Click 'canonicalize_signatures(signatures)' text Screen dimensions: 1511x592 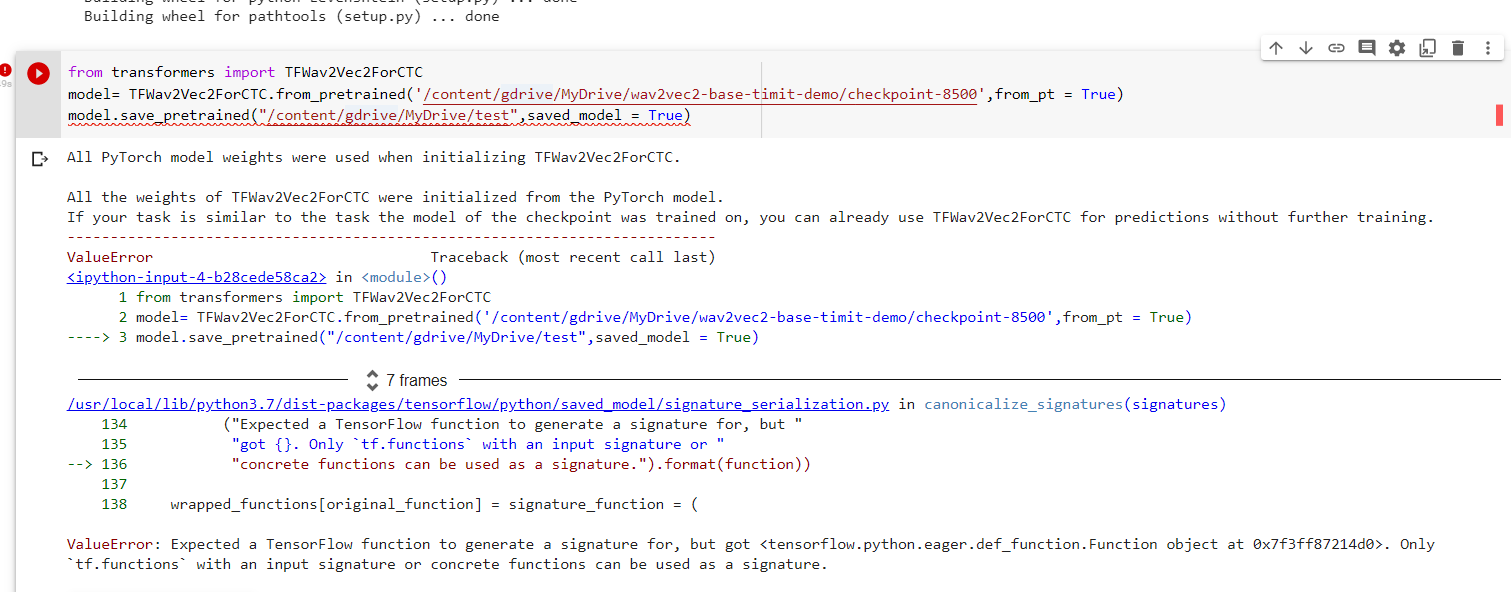point(1075,404)
